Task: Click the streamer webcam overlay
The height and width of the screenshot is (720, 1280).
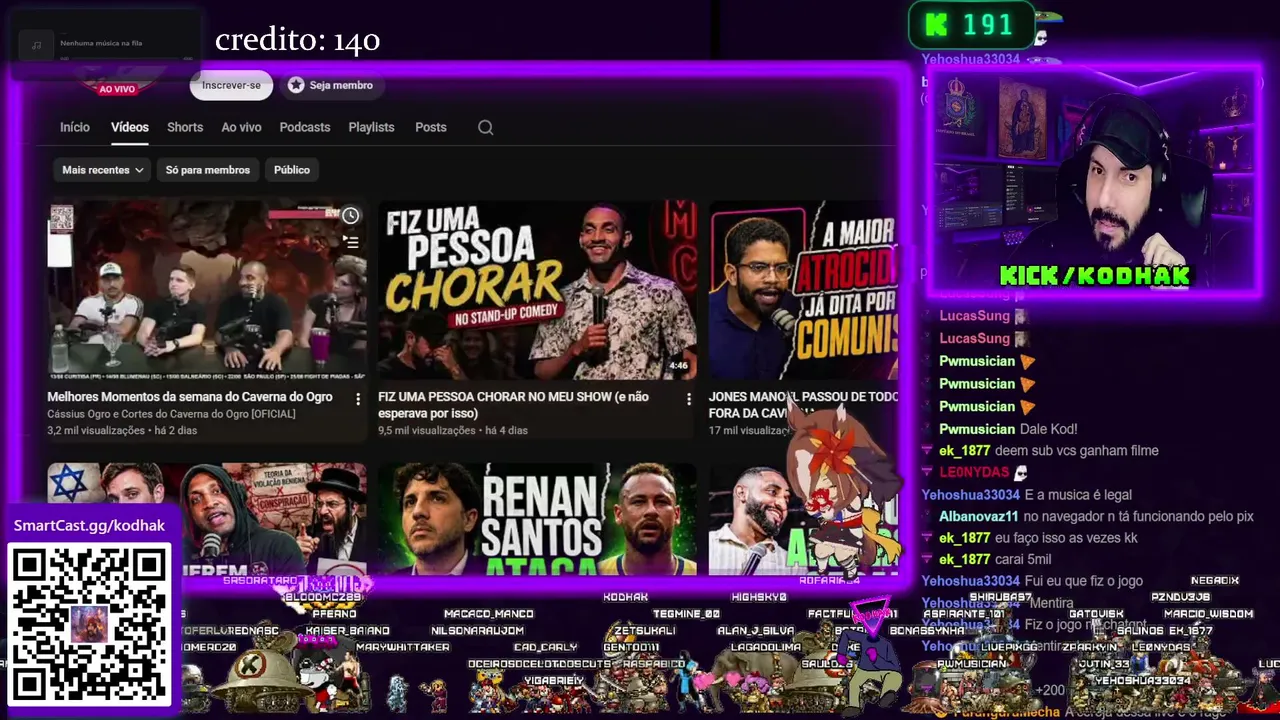Action: (x=1094, y=180)
